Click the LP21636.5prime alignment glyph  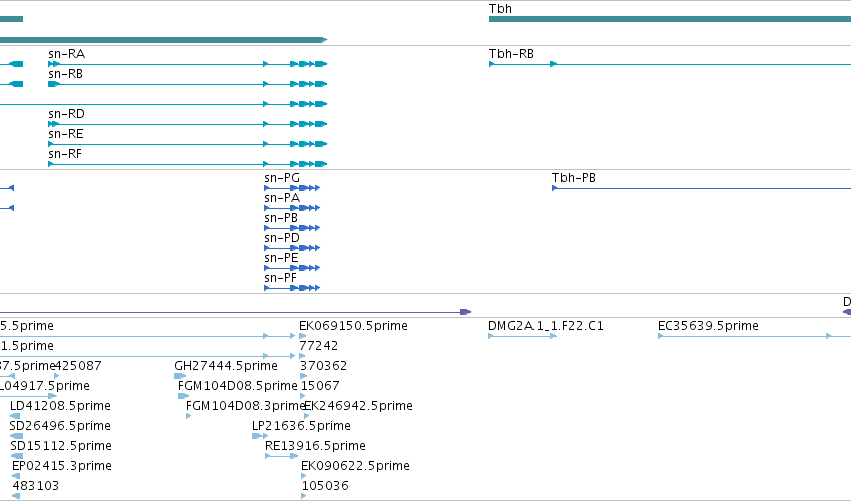[260, 436]
